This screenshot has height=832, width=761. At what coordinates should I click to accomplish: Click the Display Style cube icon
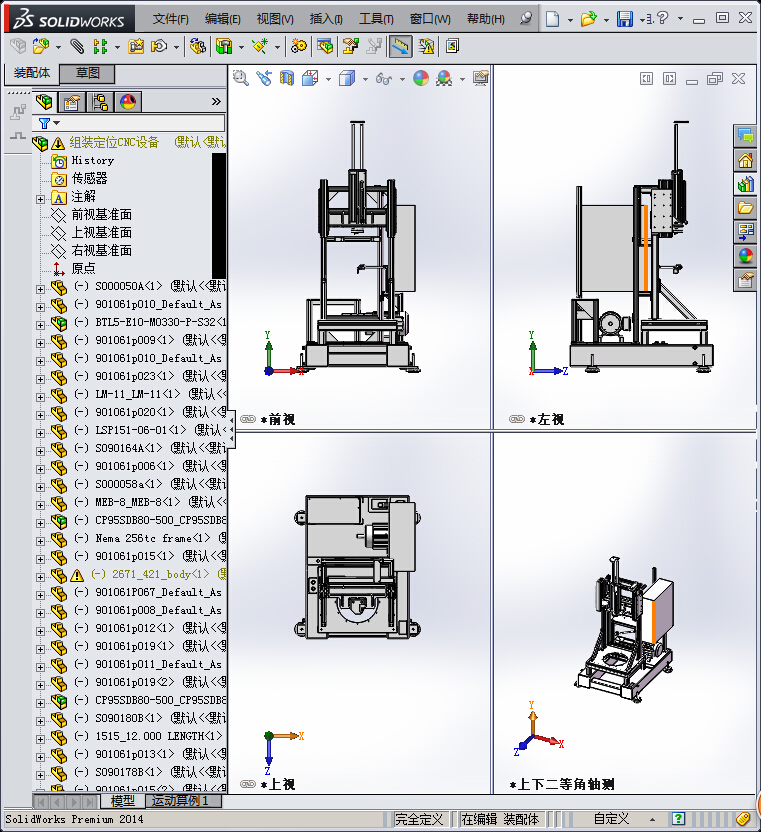point(347,79)
